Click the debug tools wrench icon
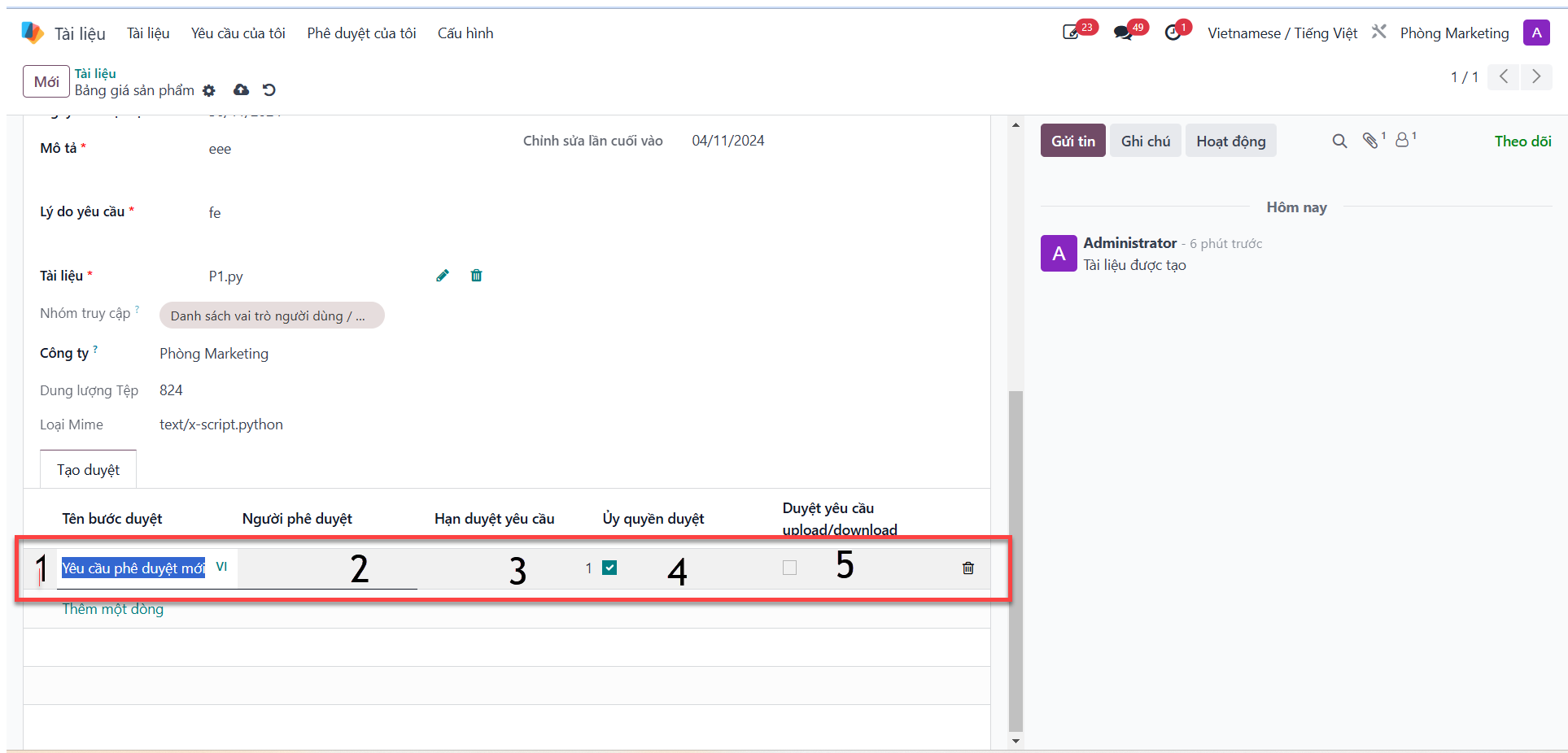 click(x=1379, y=32)
